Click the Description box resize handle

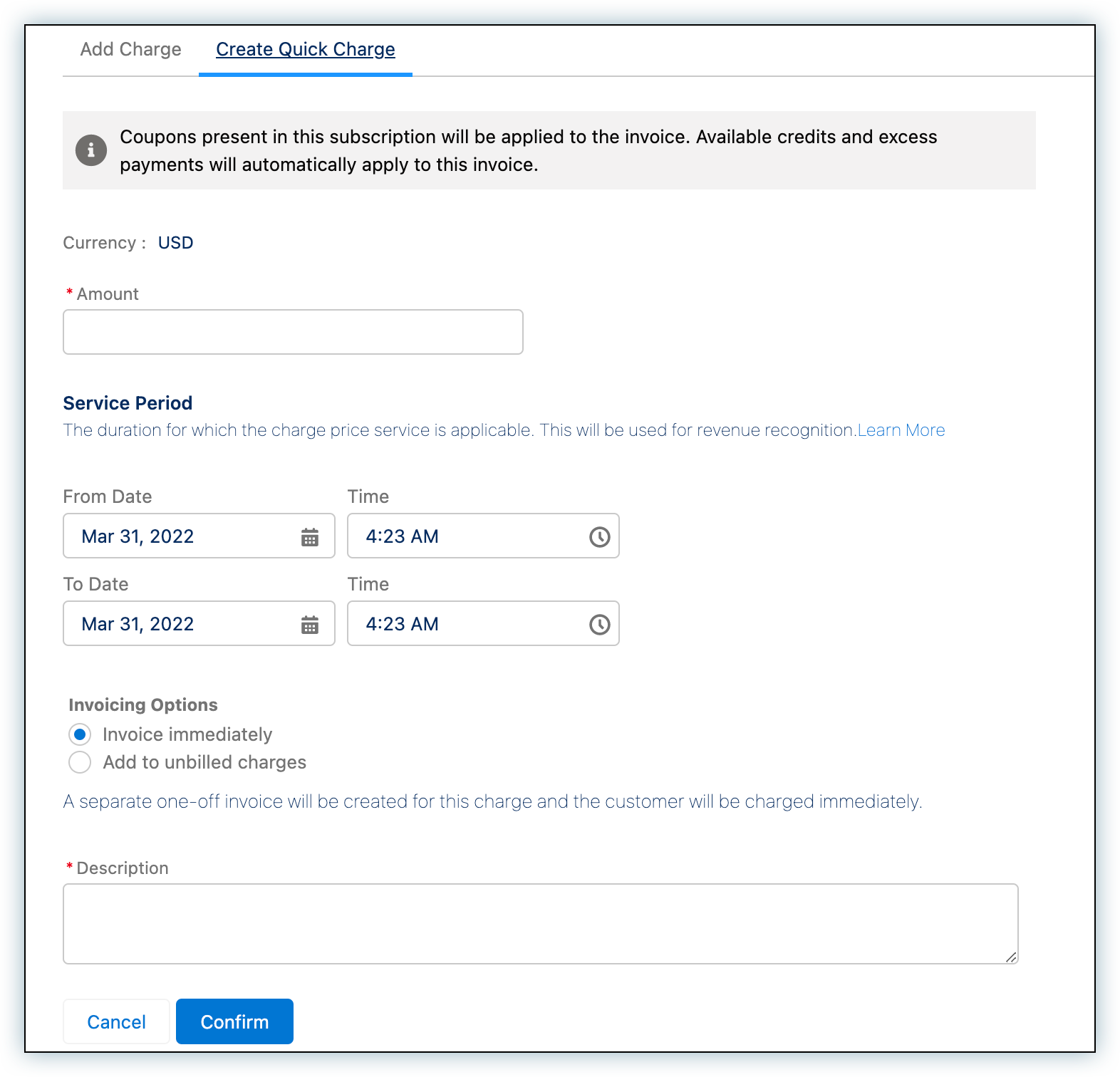coord(1011,957)
